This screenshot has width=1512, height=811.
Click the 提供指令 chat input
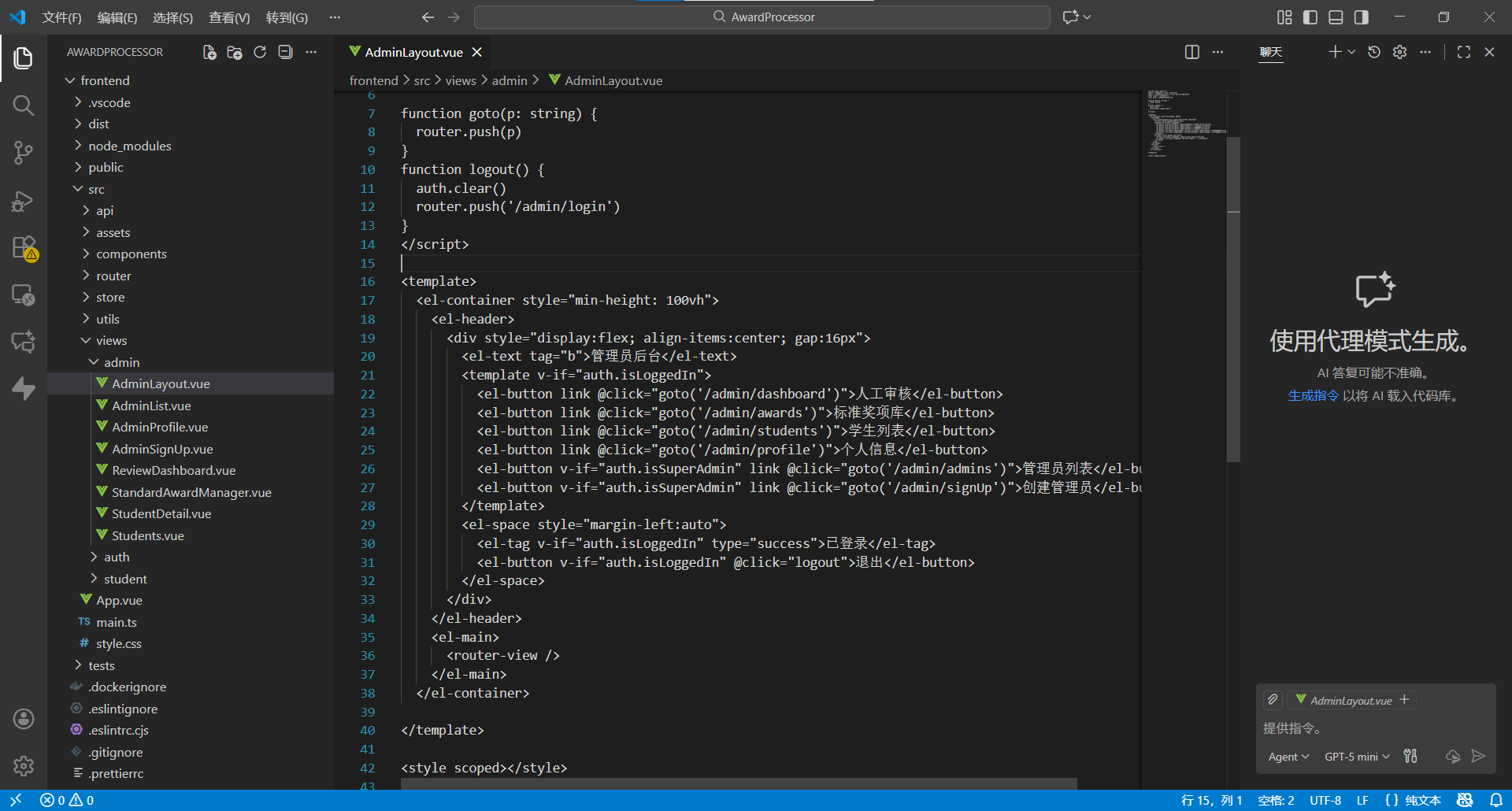1375,728
